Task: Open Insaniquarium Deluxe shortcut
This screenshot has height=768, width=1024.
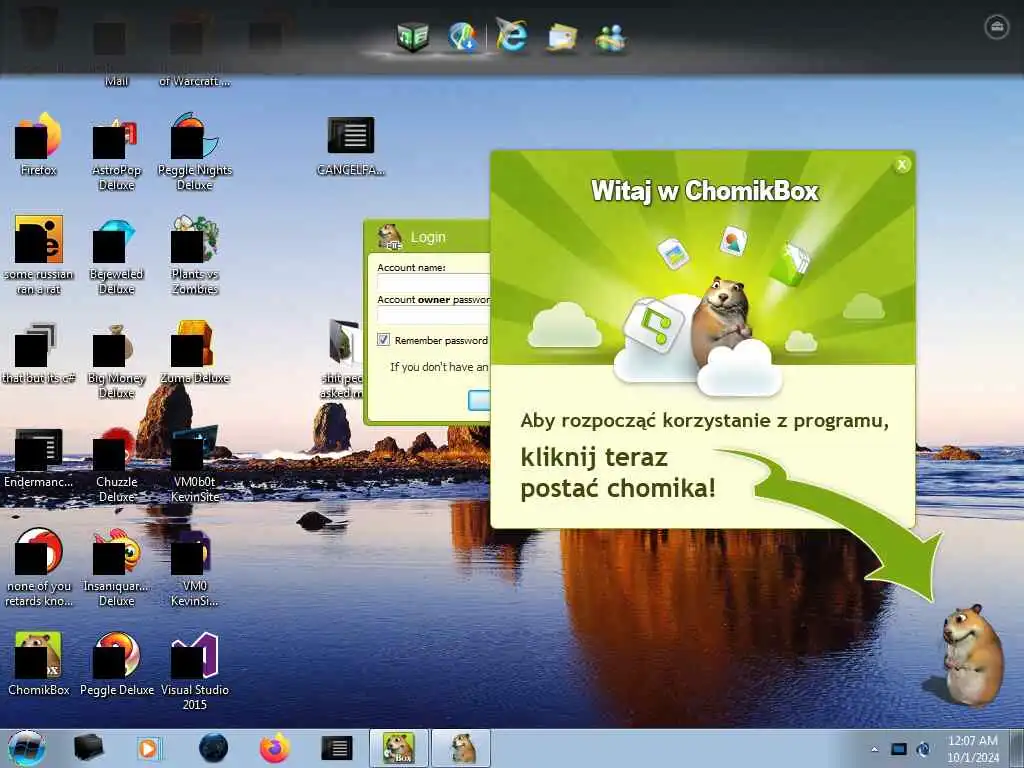Action: (116, 567)
